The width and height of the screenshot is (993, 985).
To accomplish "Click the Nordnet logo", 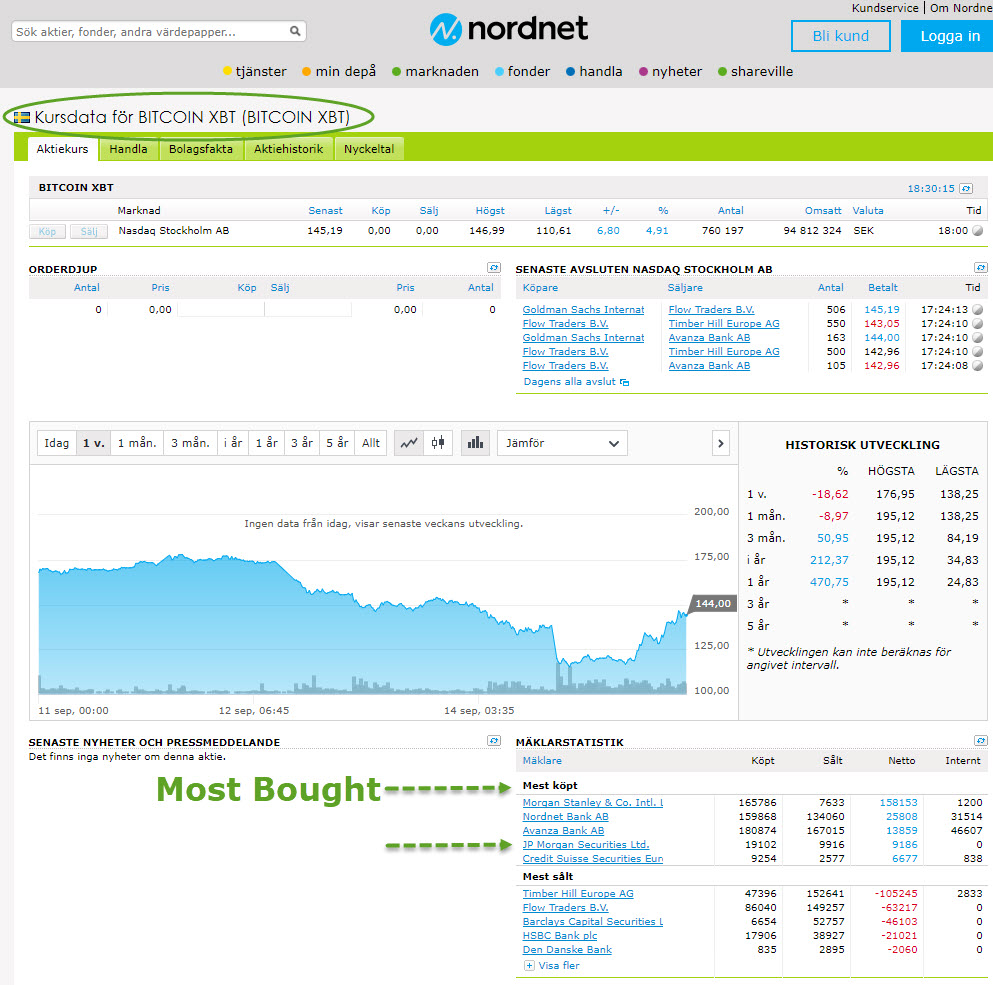I will tap(509, 29).
